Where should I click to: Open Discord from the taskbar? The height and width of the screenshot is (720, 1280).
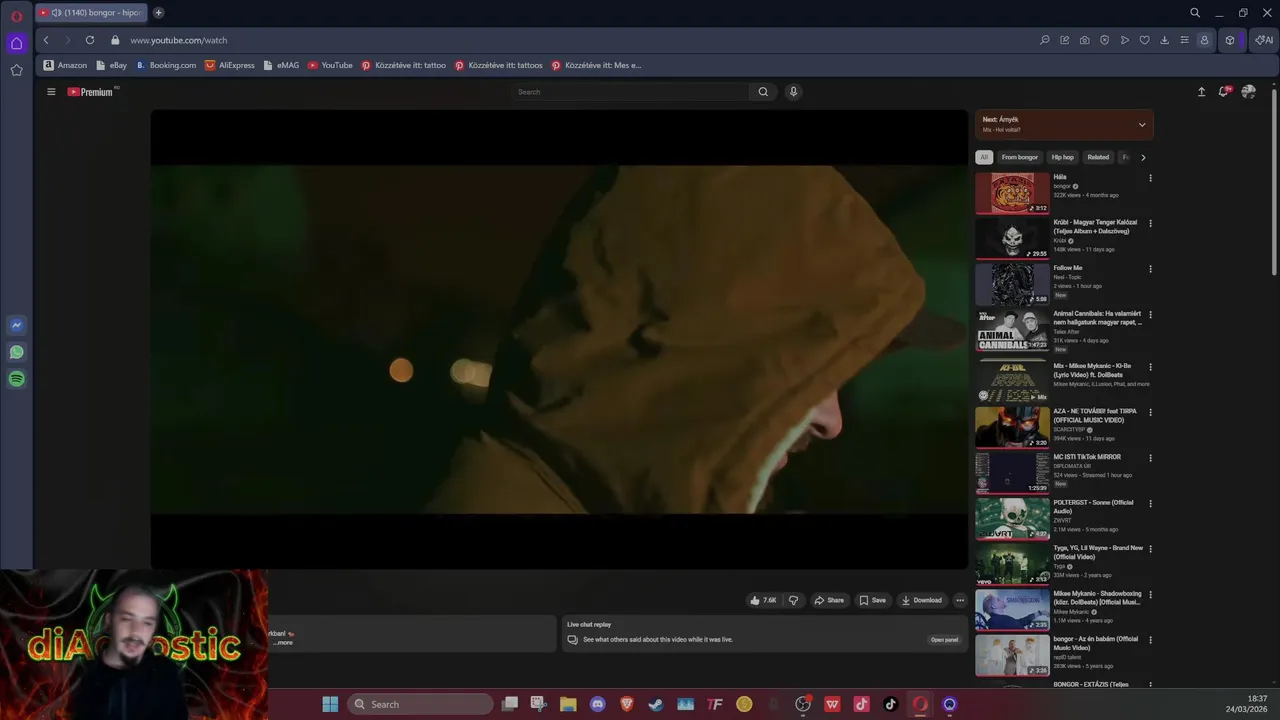598,704
